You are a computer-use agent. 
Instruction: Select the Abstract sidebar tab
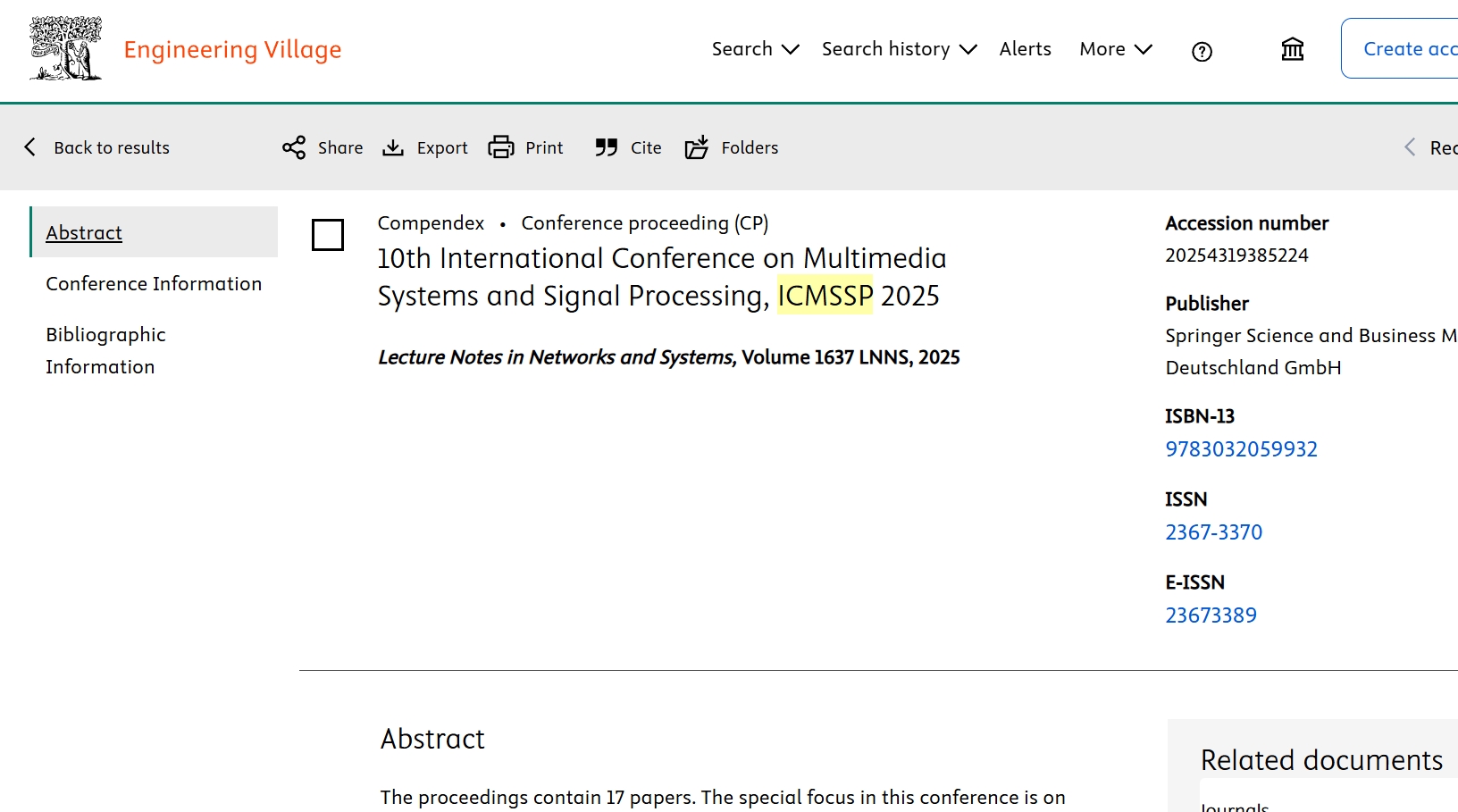click(x=84, y=233)
